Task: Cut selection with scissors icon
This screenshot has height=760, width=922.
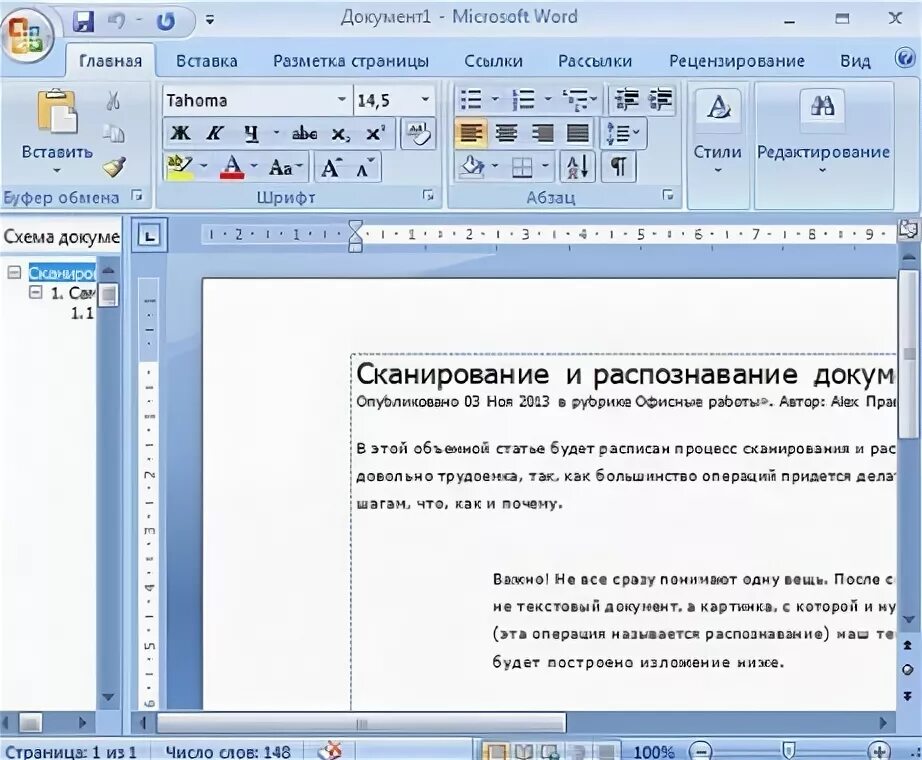Action: pos(113,100)
